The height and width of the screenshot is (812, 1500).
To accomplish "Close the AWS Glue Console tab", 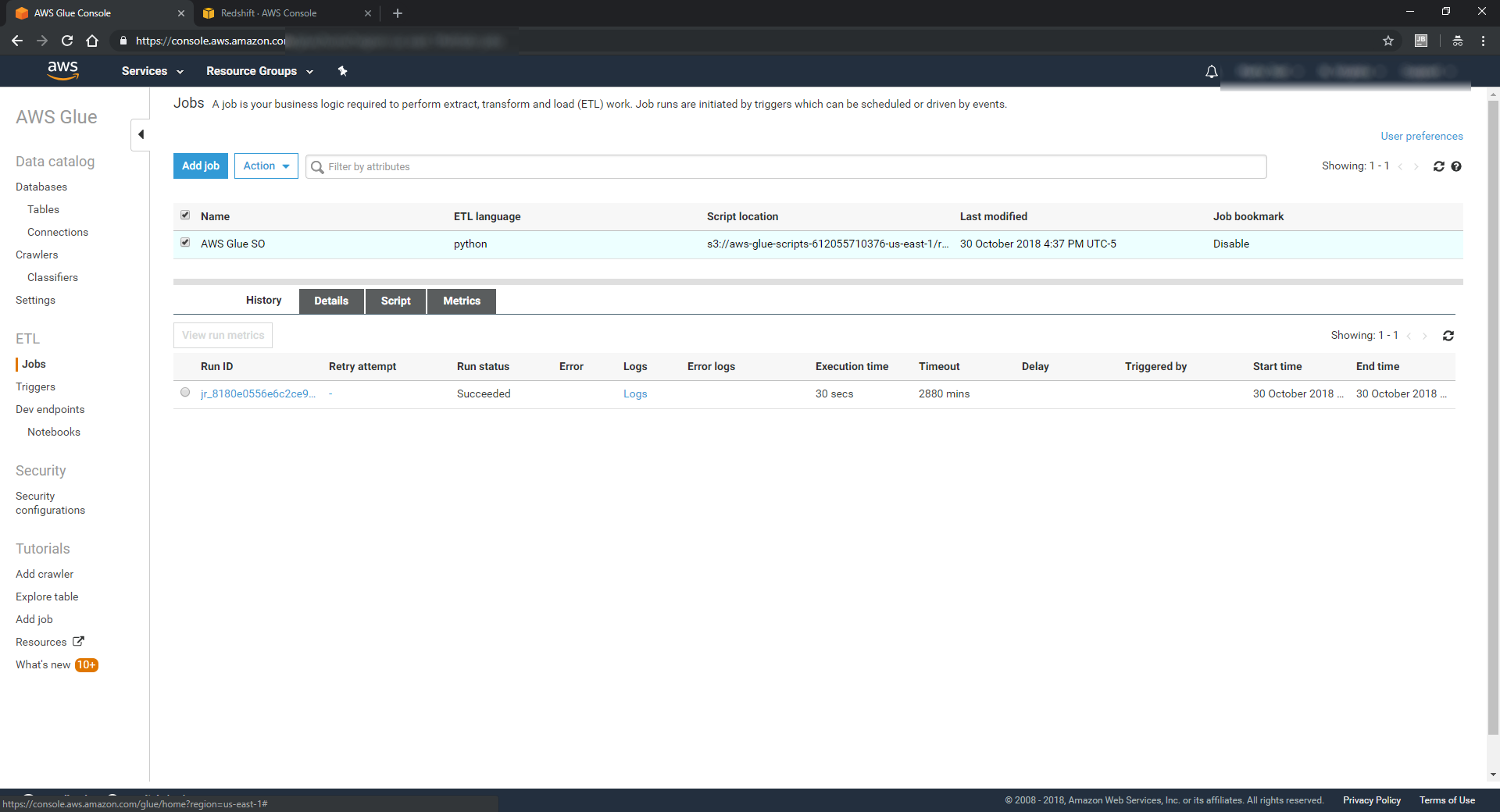I will coord(181,13).
